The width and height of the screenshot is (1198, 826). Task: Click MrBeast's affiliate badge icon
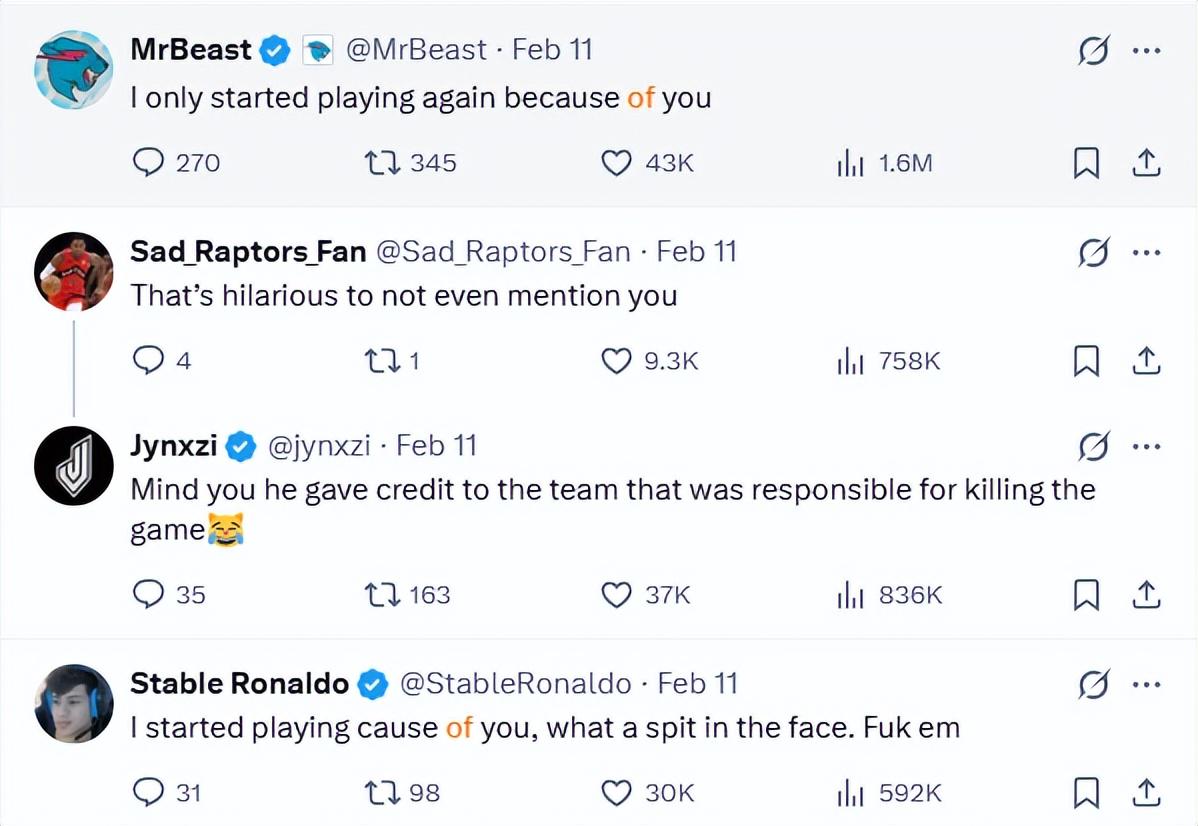pos(318,51)
